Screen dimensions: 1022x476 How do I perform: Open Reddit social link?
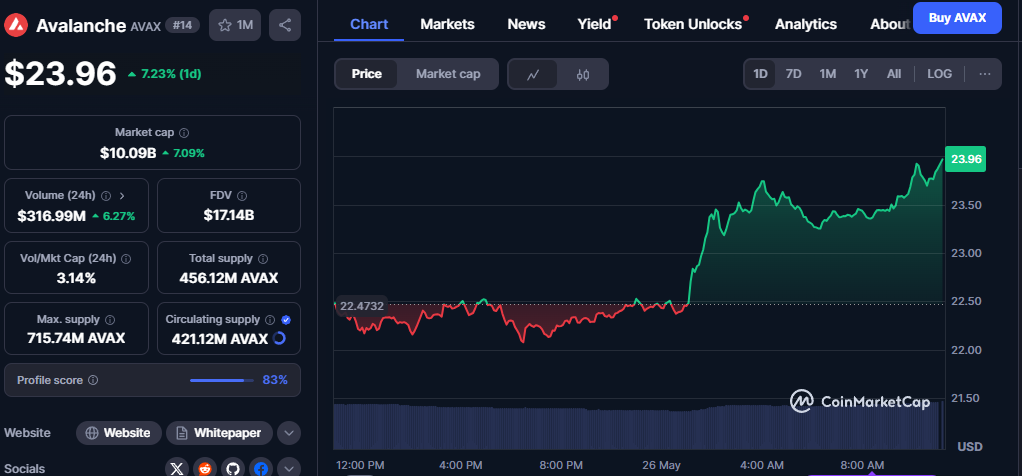205,468
